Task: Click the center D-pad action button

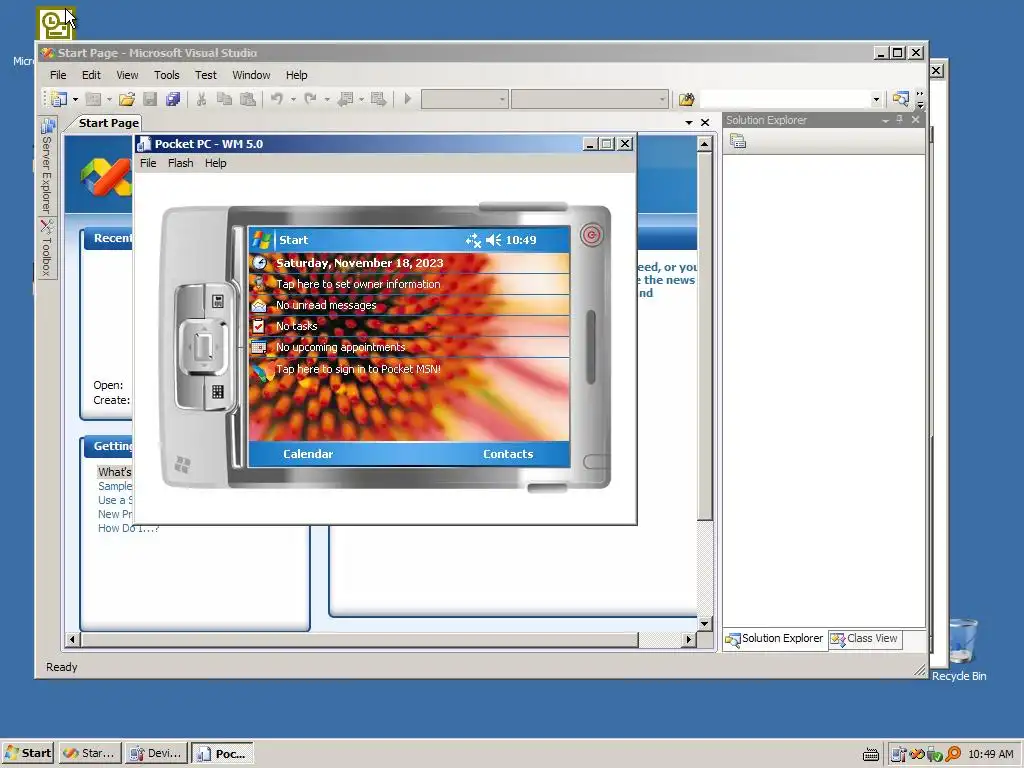Action: point(204,347)
